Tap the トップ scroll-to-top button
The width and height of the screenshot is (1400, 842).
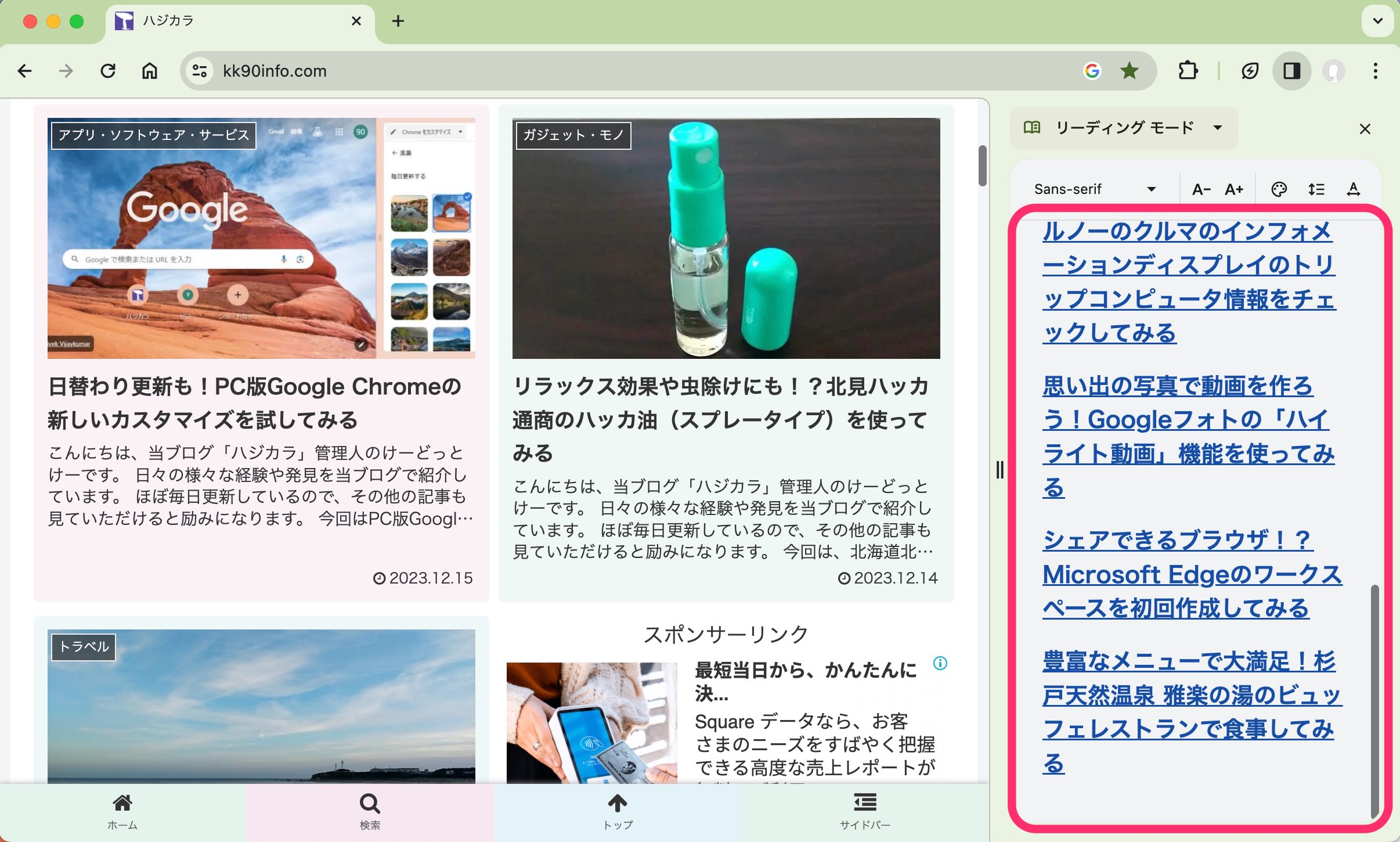point(618,812)
